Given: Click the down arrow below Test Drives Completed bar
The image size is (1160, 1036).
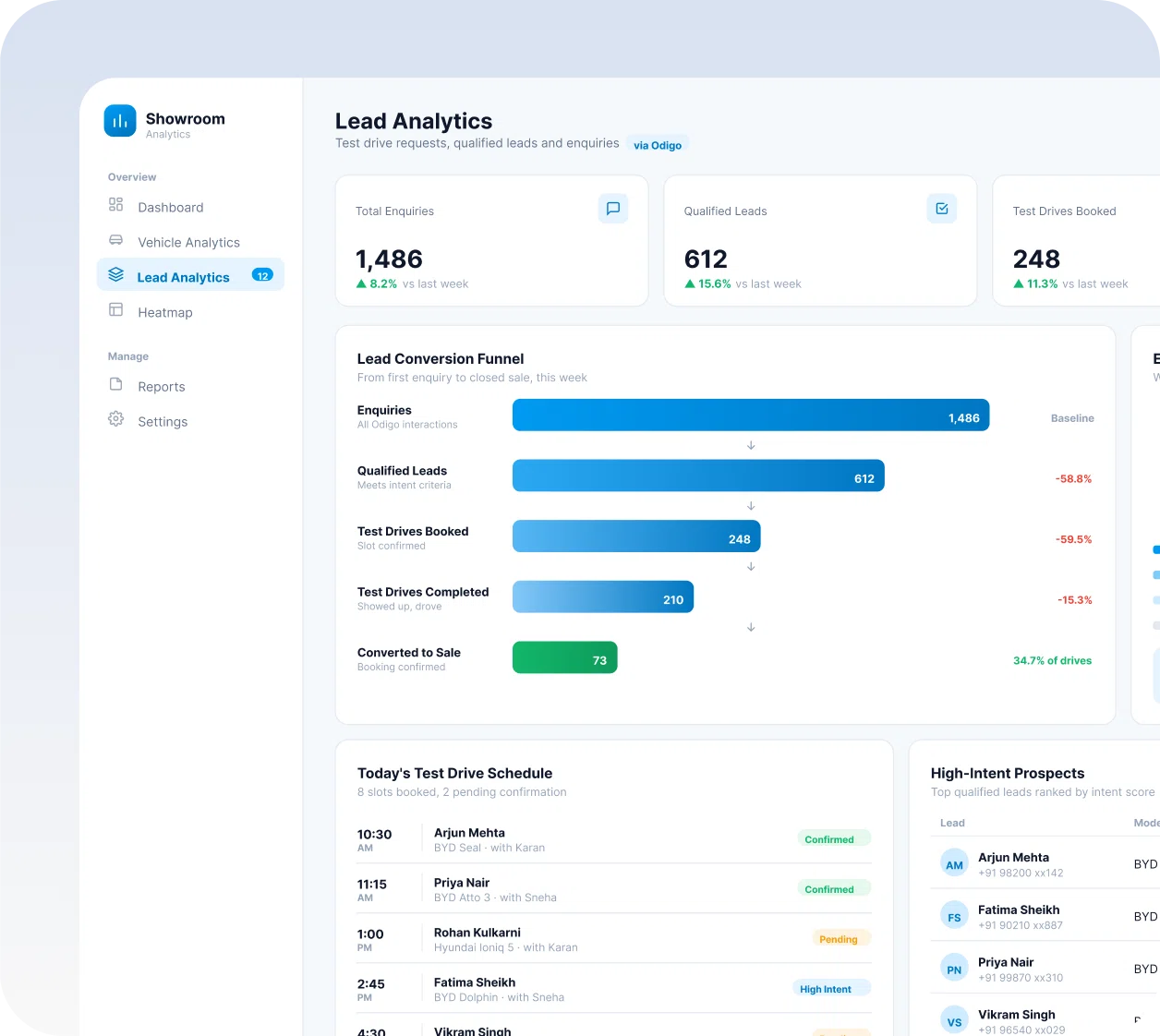Looking at the screenshot, I should tap(751, 627).
